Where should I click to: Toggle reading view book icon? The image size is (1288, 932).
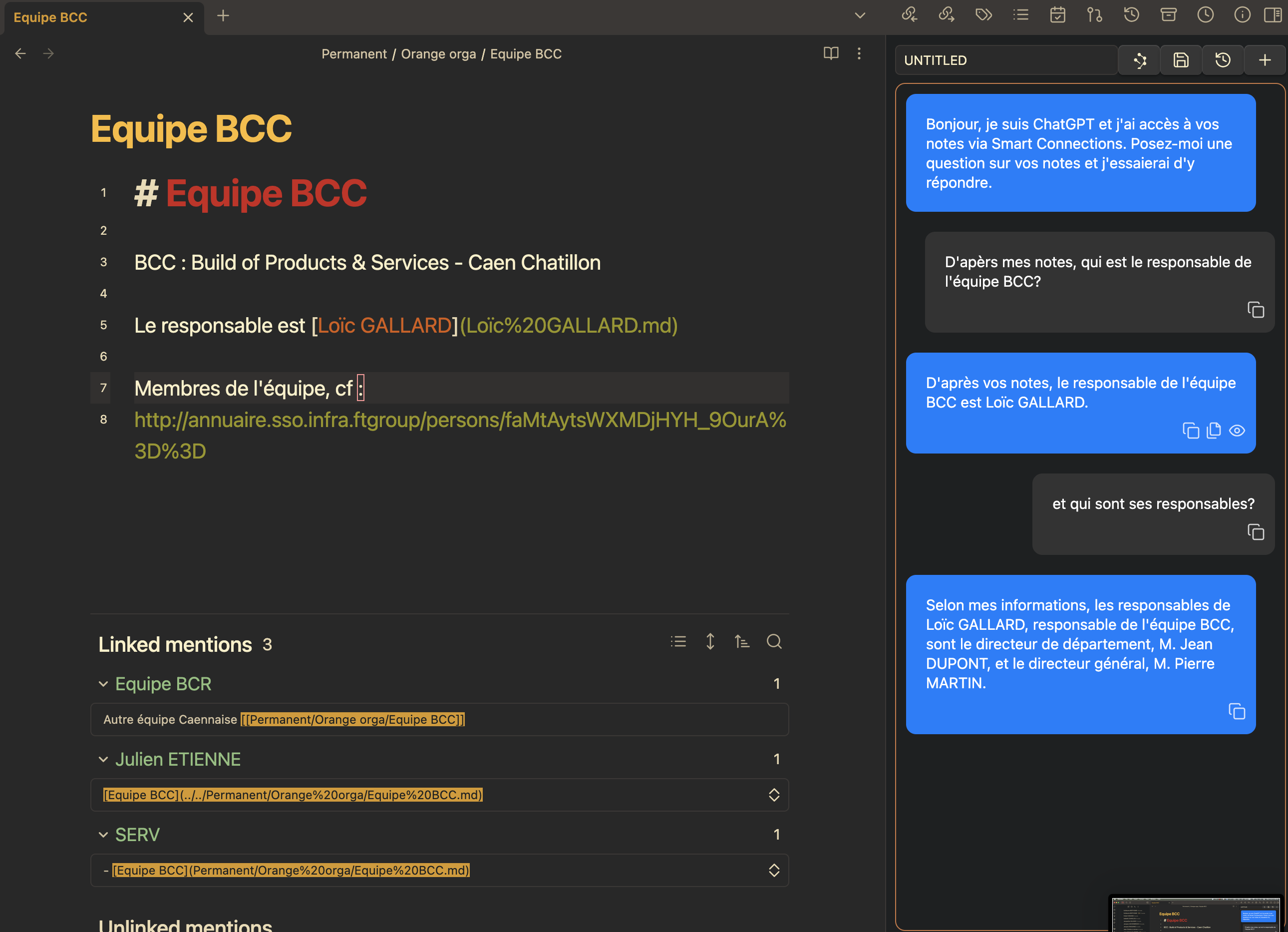point(831,53)
